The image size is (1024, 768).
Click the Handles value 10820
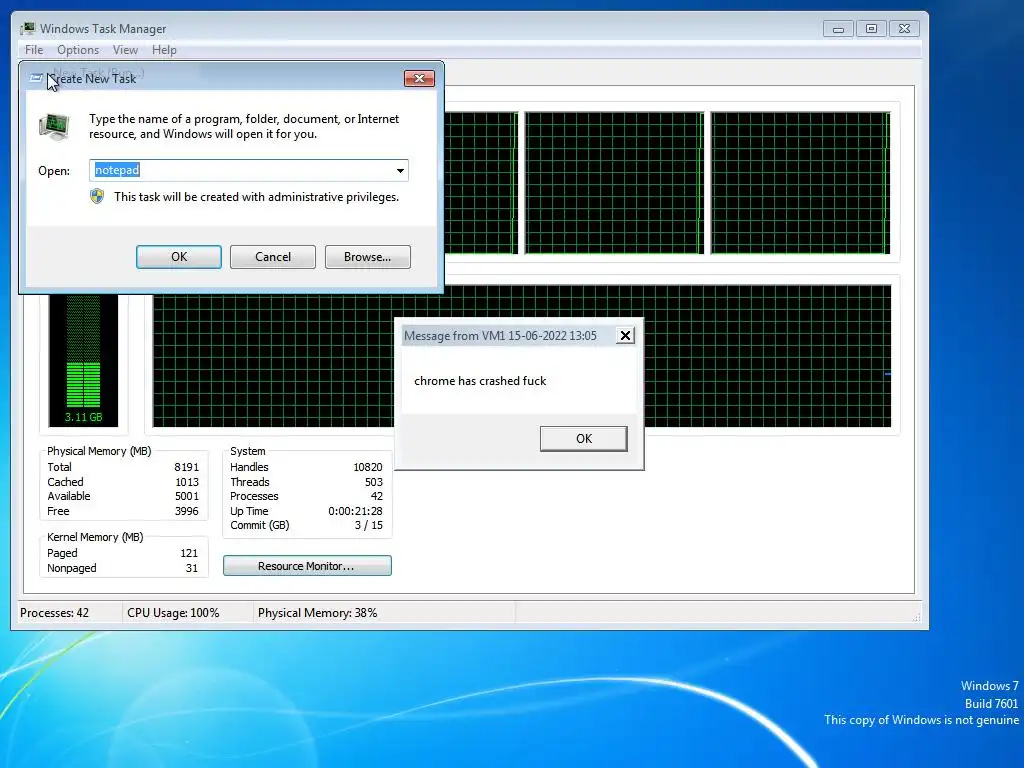[x=368, y=467]
